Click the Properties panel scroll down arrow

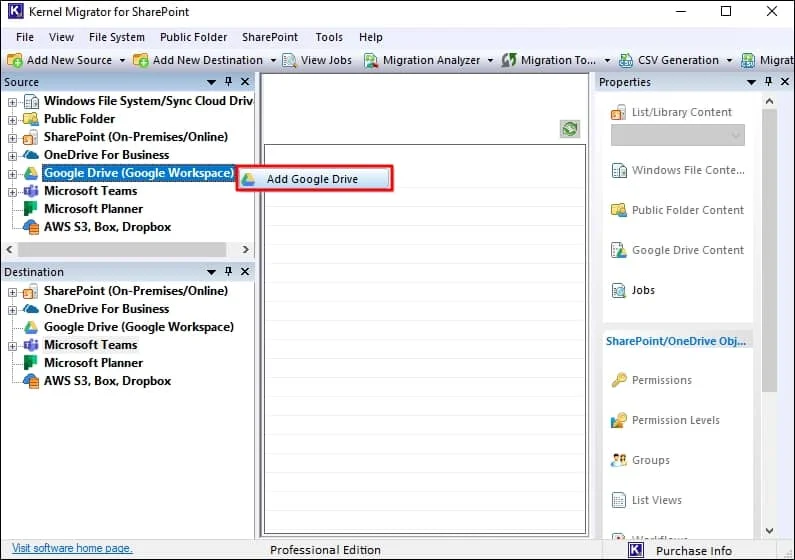tap(769, 531)
